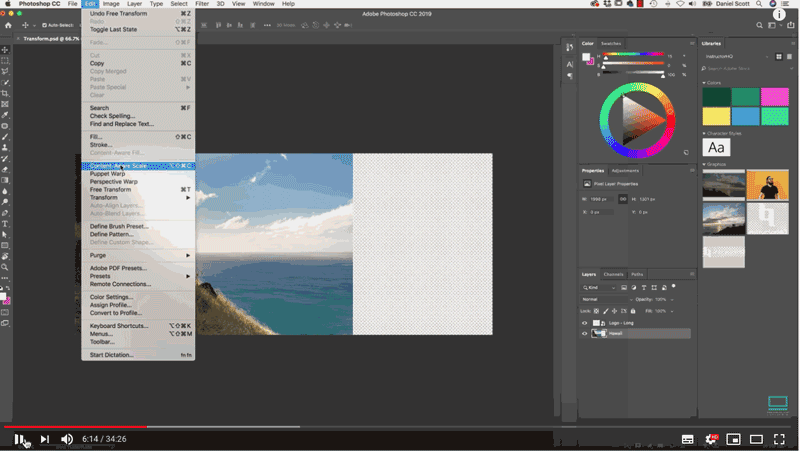Toggle the Auto-Select checkbox
800x451 pixels.
(x=44, y=25)
